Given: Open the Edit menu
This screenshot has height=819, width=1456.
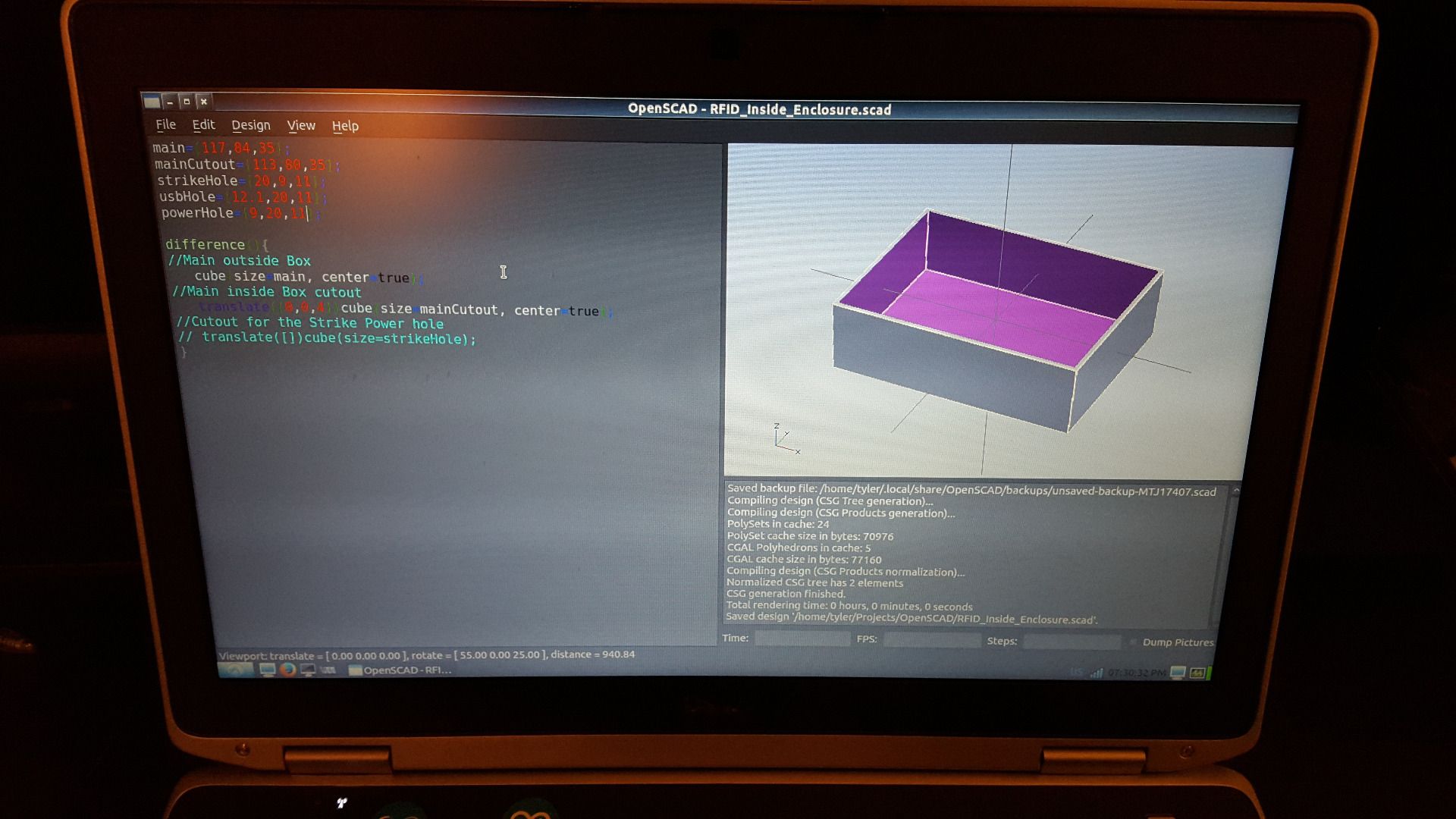Looking at the screenshot, I should [x=203, y=125].
